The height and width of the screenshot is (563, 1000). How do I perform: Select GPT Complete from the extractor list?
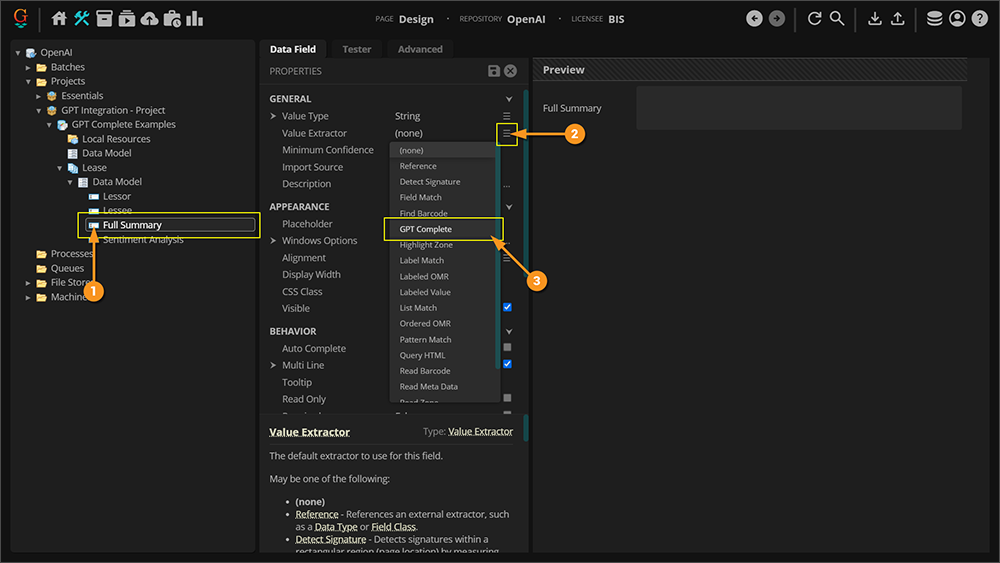coord(426,229)
